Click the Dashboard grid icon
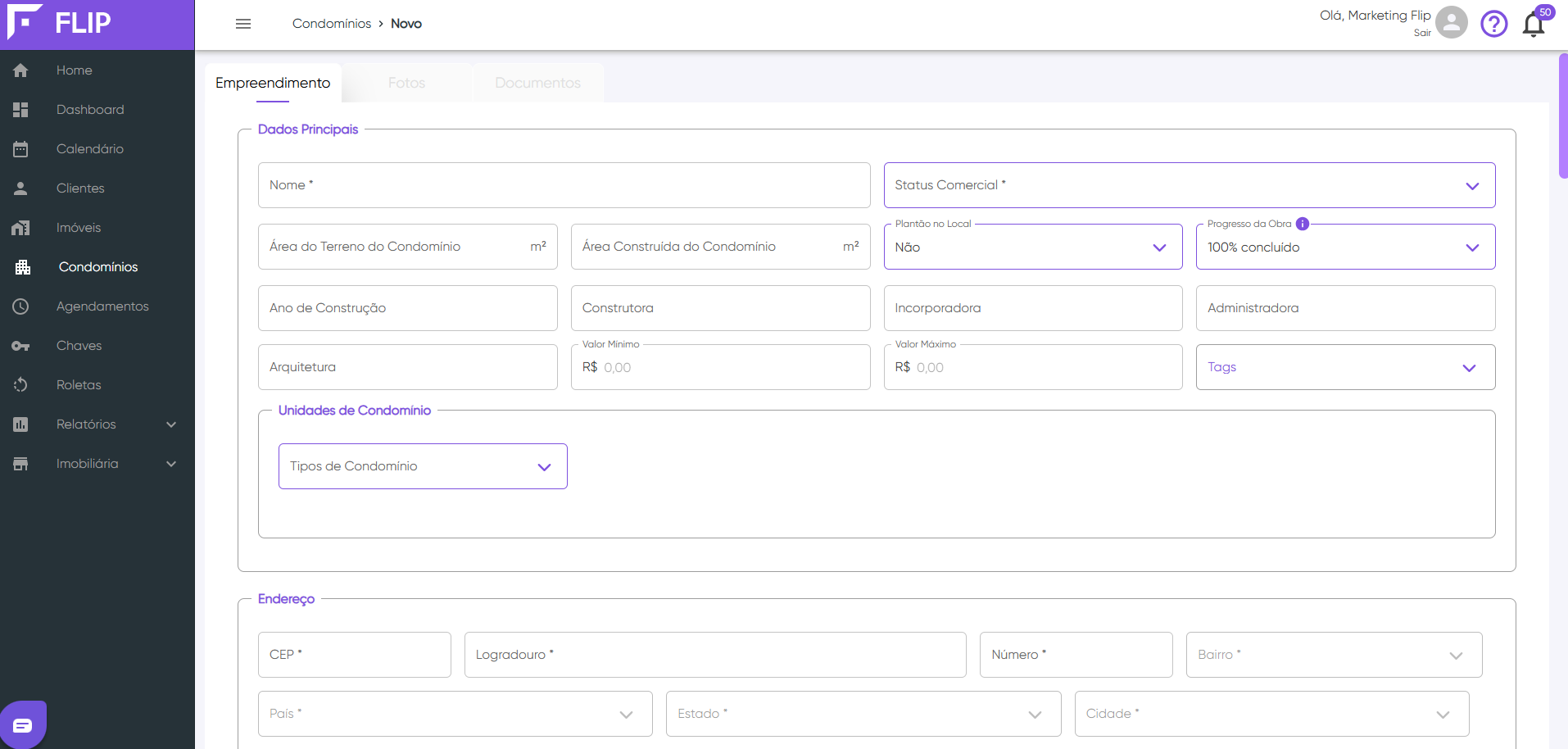This screenshot has width=1568, height=749. (x=20, y=110)
